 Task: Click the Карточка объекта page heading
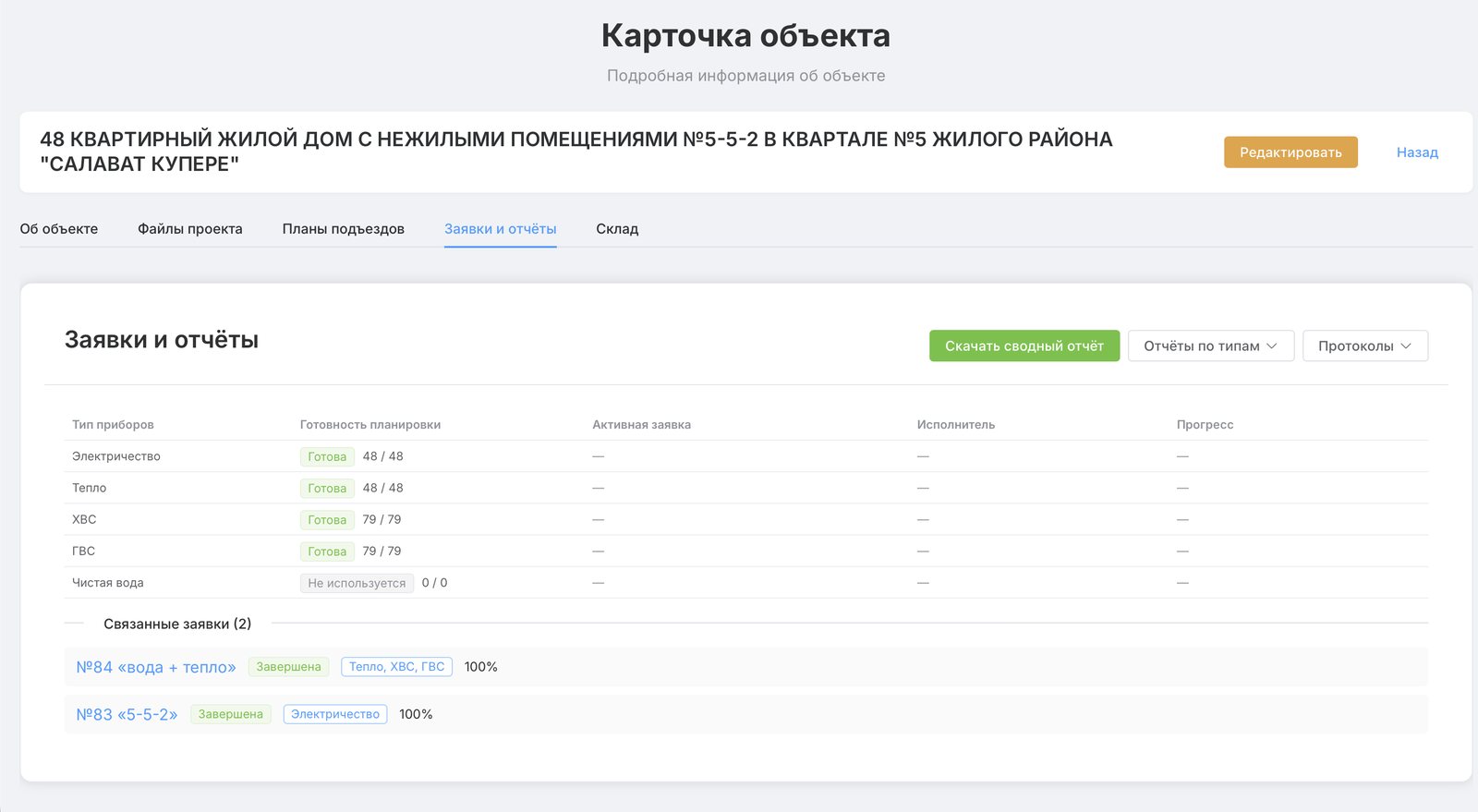point(745,35)
